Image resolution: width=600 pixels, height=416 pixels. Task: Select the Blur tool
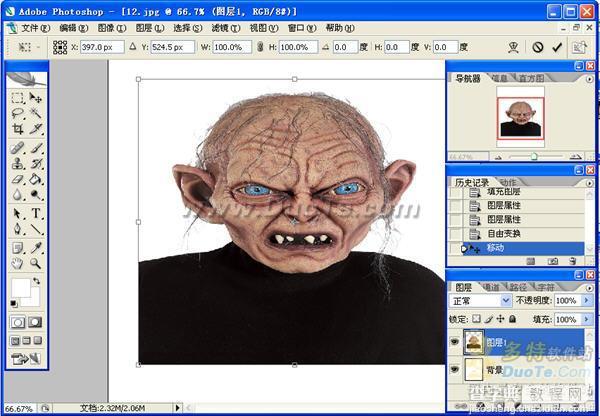tap(17, 195)
